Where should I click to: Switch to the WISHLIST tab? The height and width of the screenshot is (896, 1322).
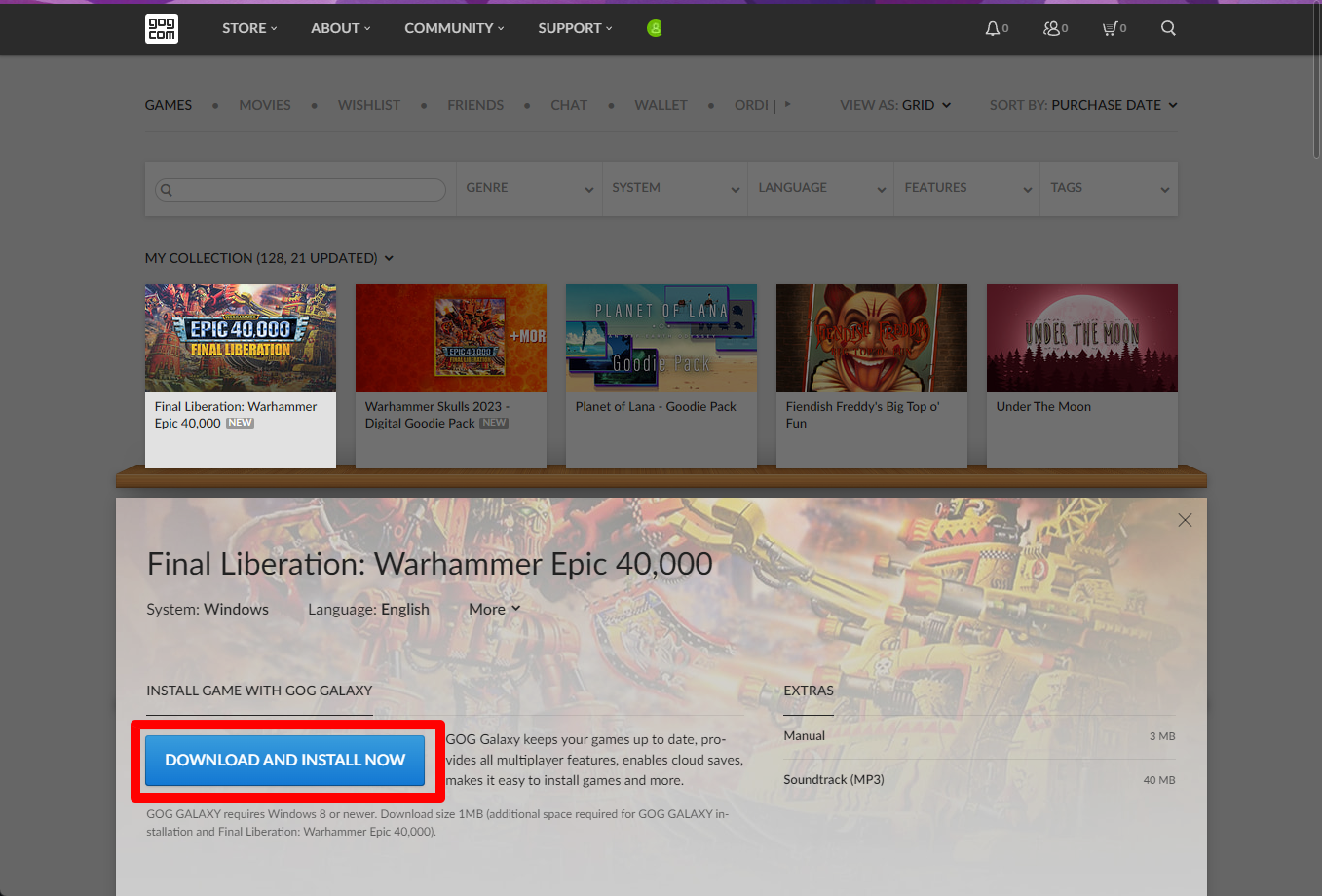(369, 105)
